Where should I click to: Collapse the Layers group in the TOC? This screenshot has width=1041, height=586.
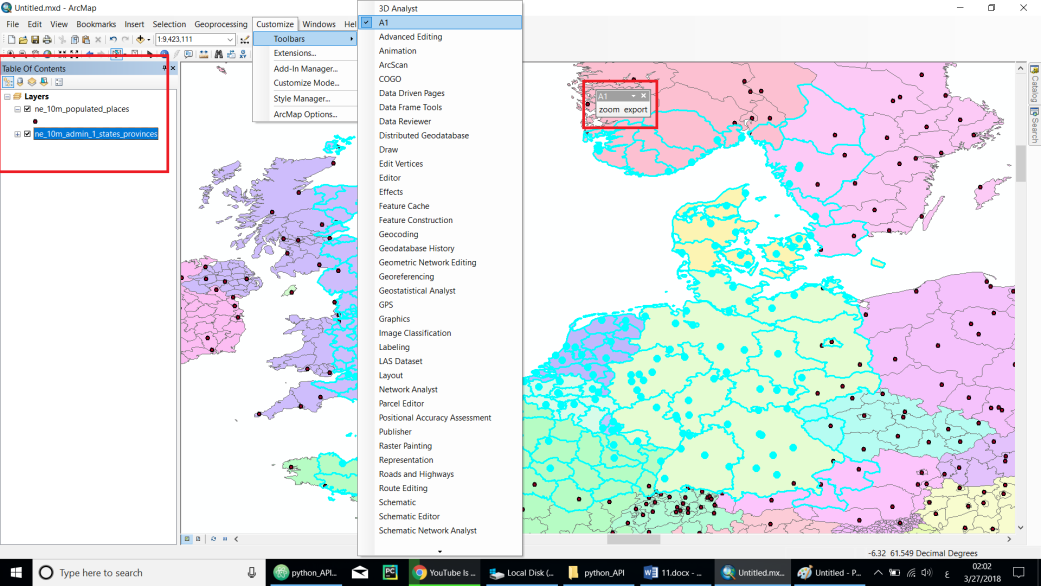pos(7,97)
